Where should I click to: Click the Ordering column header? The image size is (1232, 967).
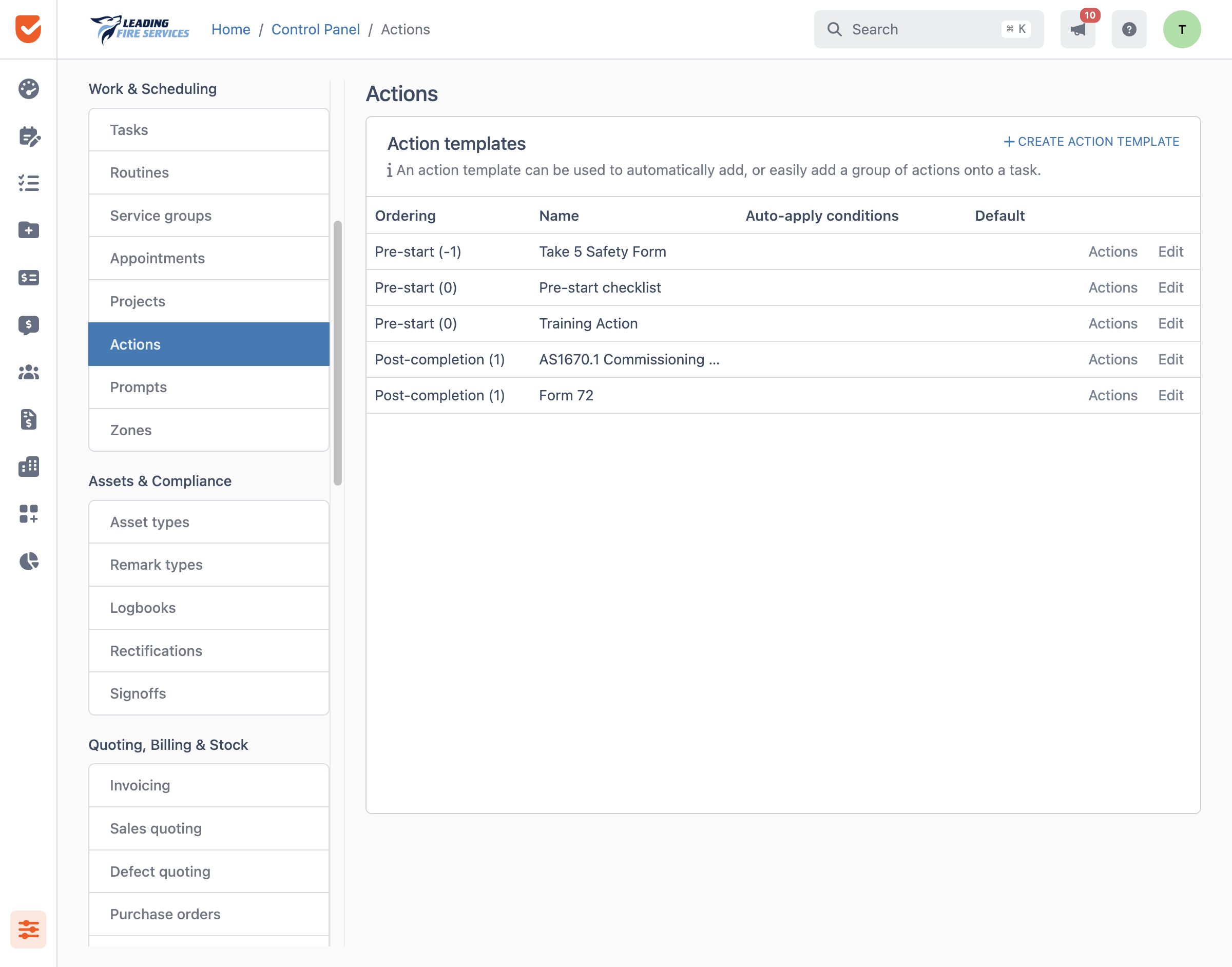tap(406, 216)
